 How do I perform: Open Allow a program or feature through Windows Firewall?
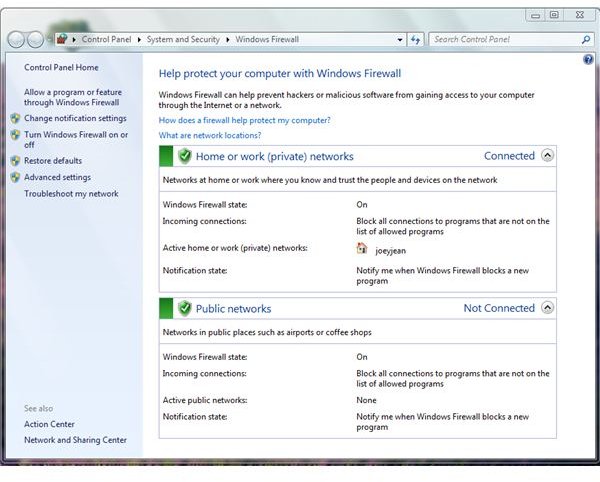73,97
